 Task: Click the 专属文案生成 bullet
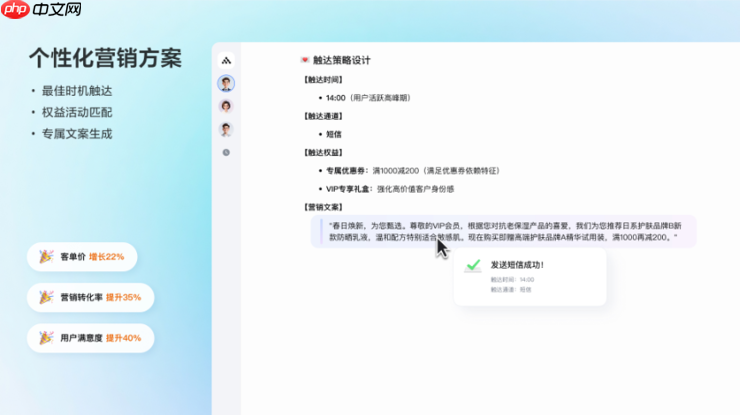pos(77,134)
